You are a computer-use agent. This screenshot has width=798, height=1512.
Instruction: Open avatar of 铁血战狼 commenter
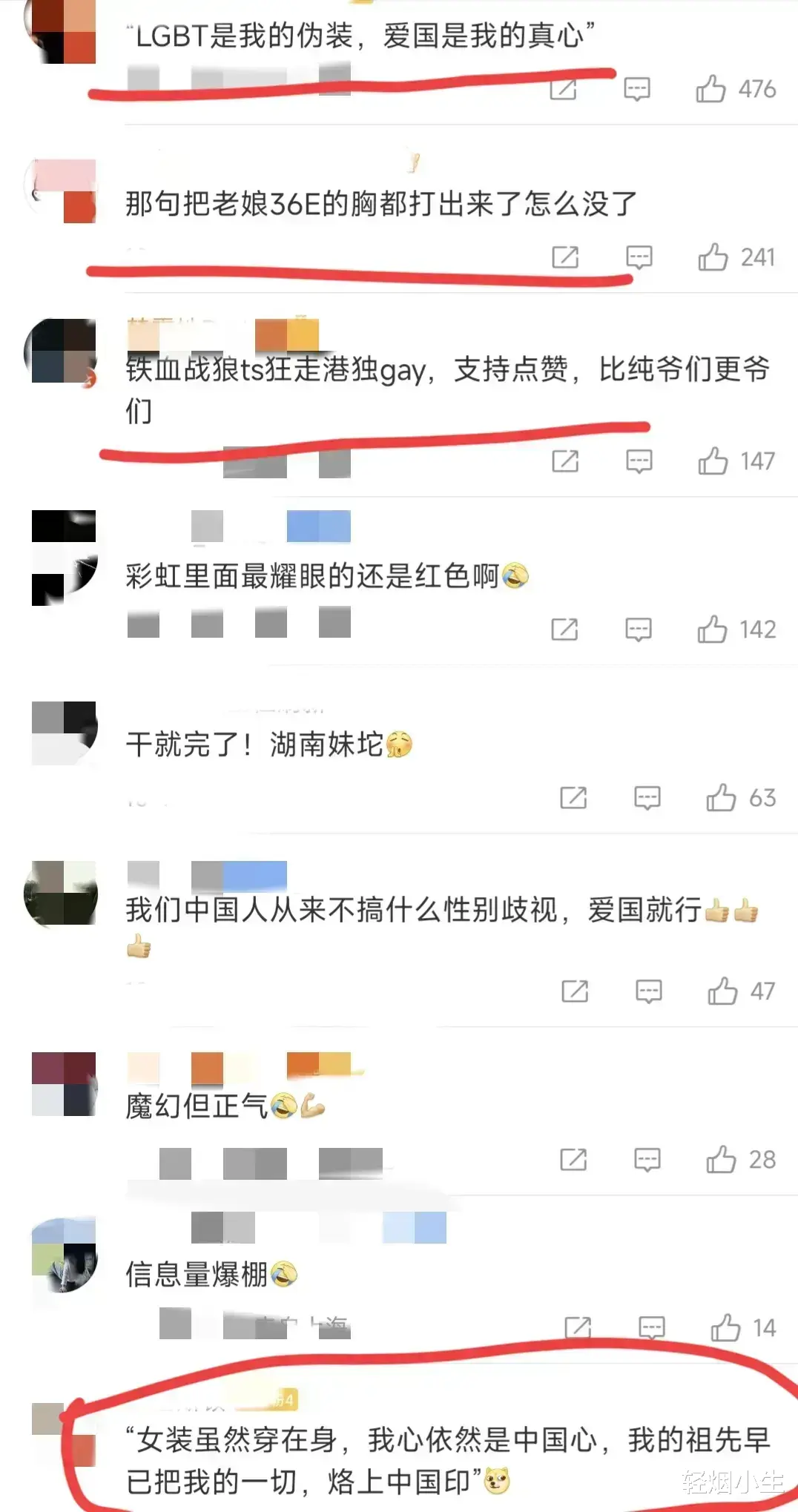click(x=63, y=351)
